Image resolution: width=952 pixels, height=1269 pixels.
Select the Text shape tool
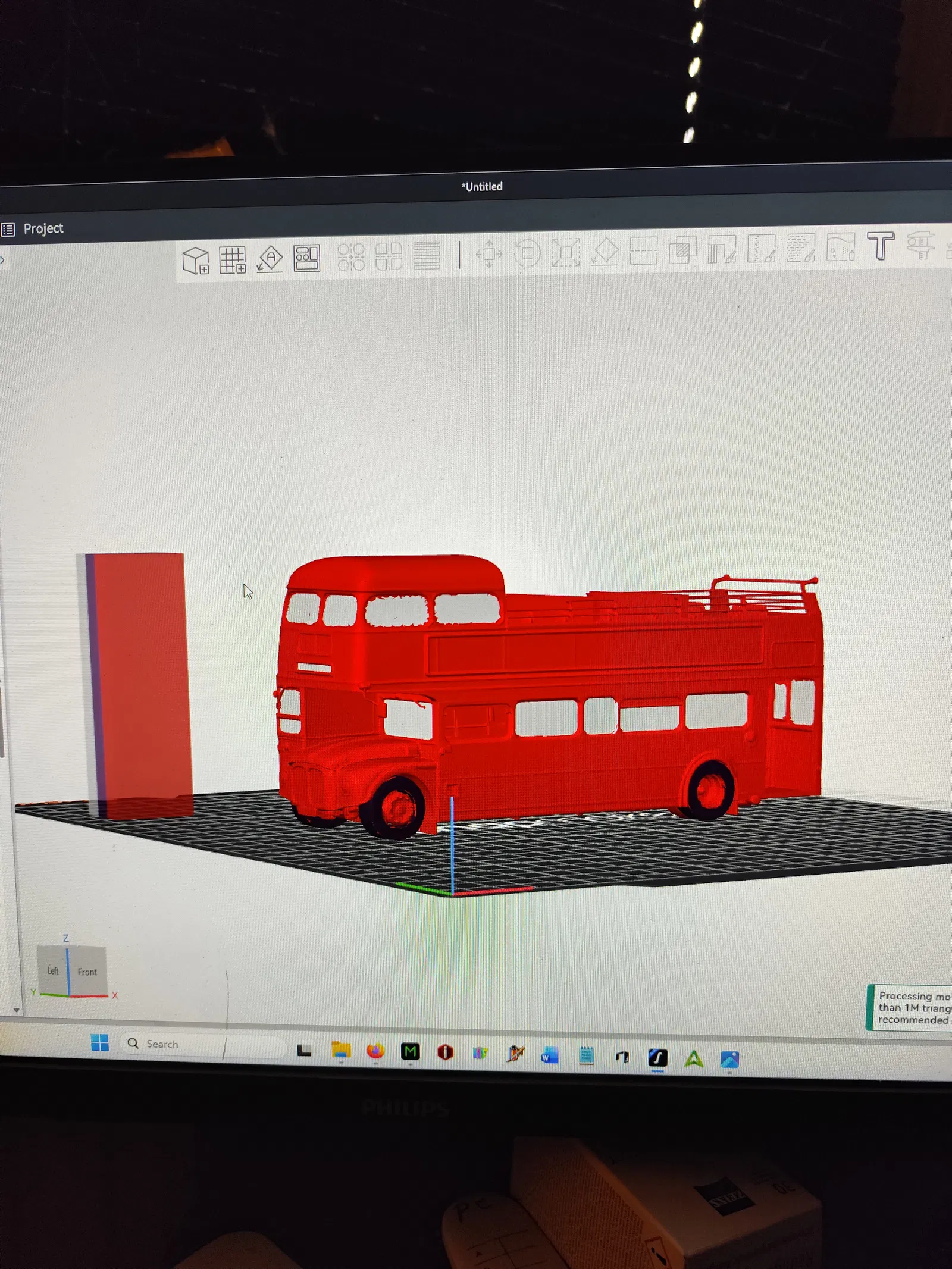coord(881,246)
